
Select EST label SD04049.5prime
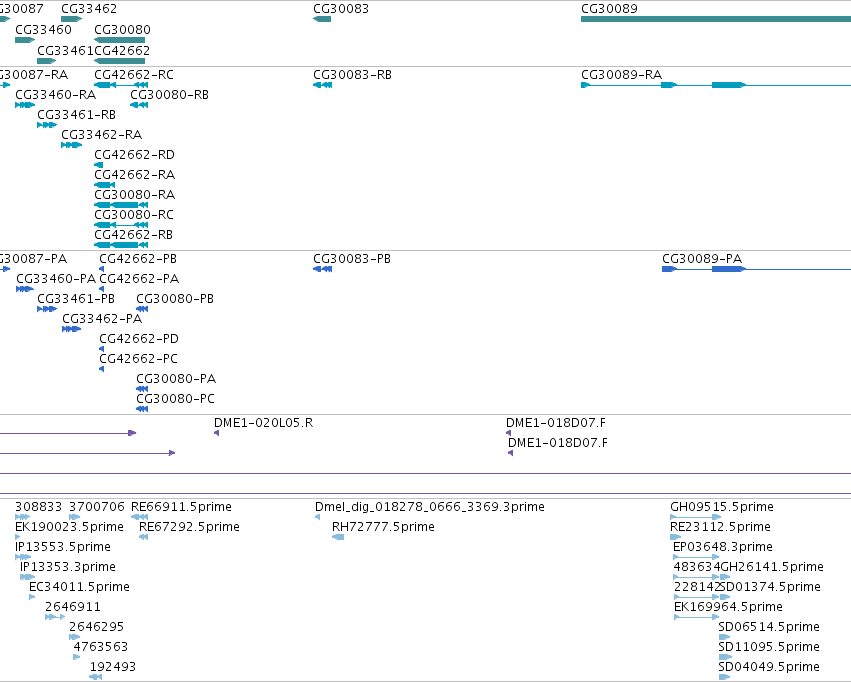click(x=769, y=667)
